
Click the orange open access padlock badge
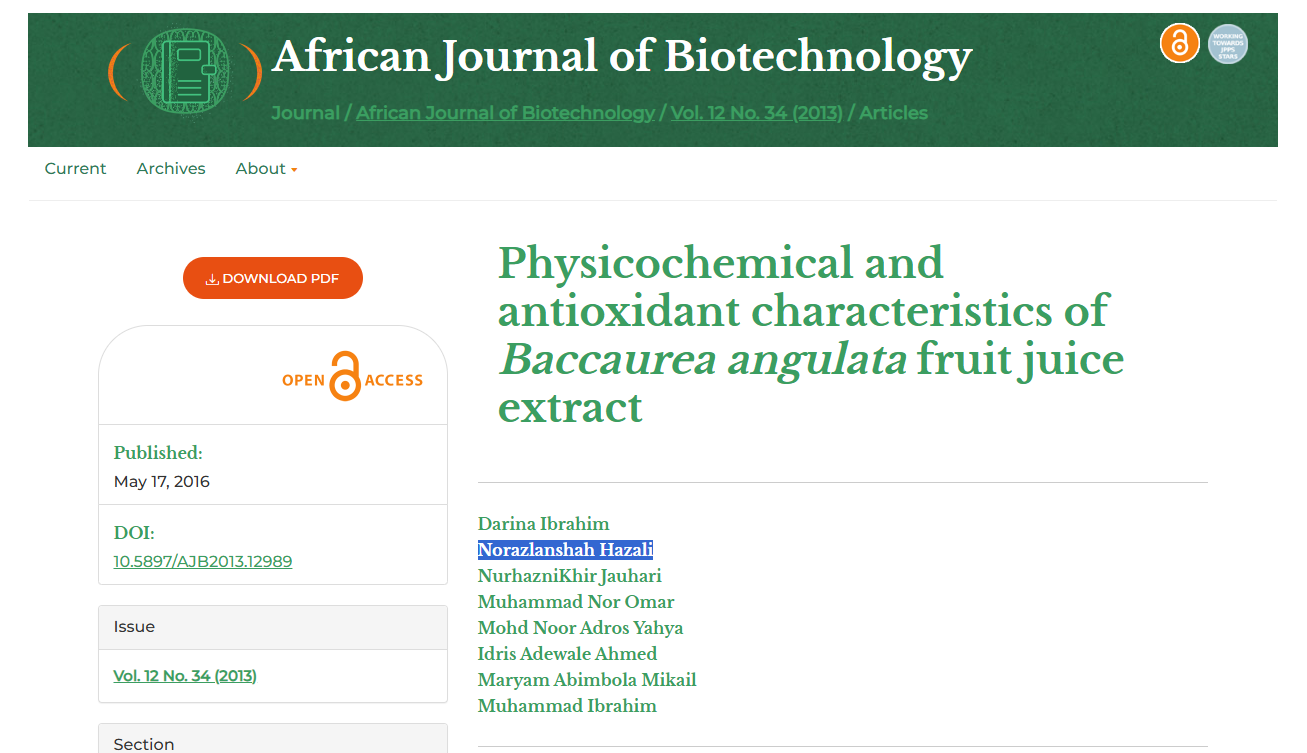coord(1180,44)
